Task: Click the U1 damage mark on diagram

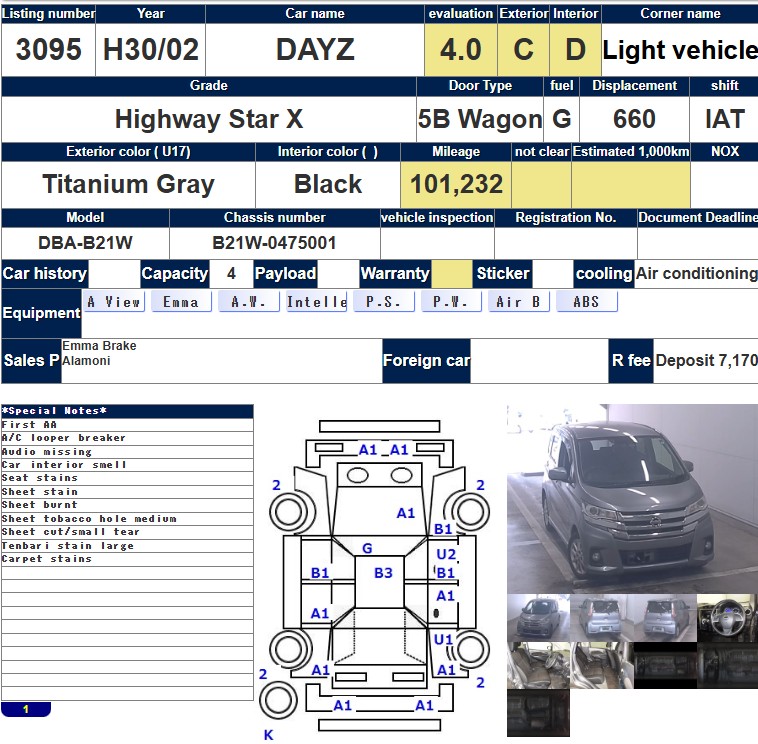Action: click(443, 639)
